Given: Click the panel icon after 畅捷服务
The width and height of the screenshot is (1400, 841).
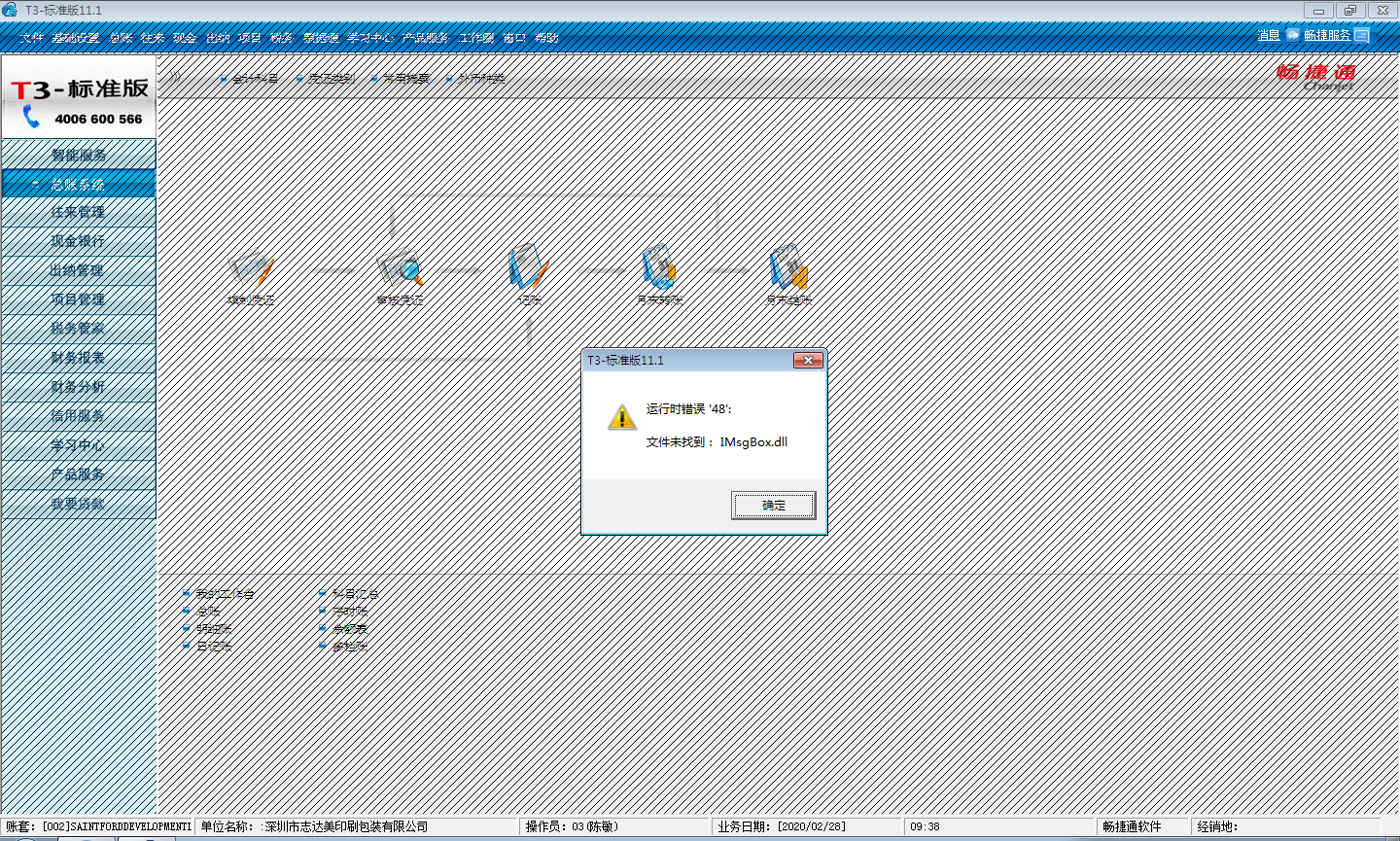Looking at the screenshot, I should (x=1361, y=35).
